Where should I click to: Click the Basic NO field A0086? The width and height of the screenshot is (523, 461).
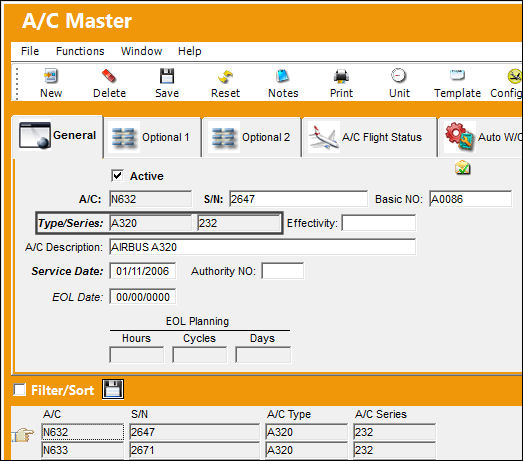point(470,199)
